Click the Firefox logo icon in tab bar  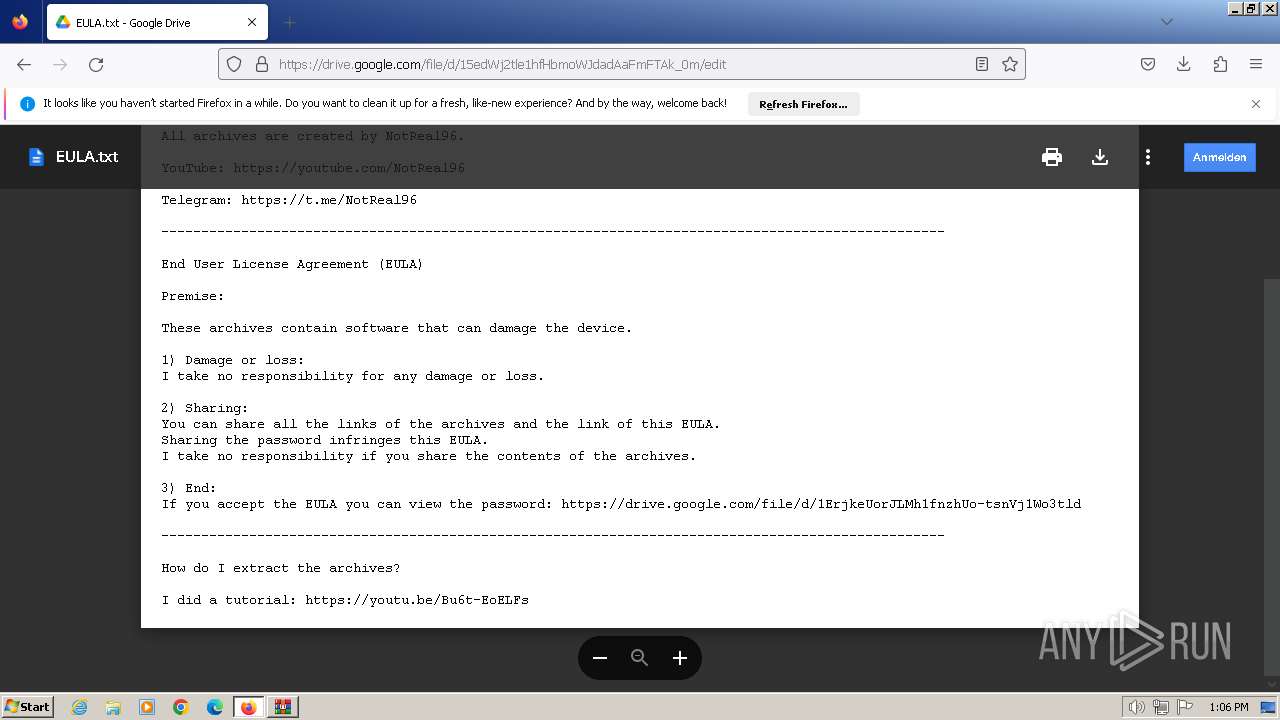coord(20,21)
